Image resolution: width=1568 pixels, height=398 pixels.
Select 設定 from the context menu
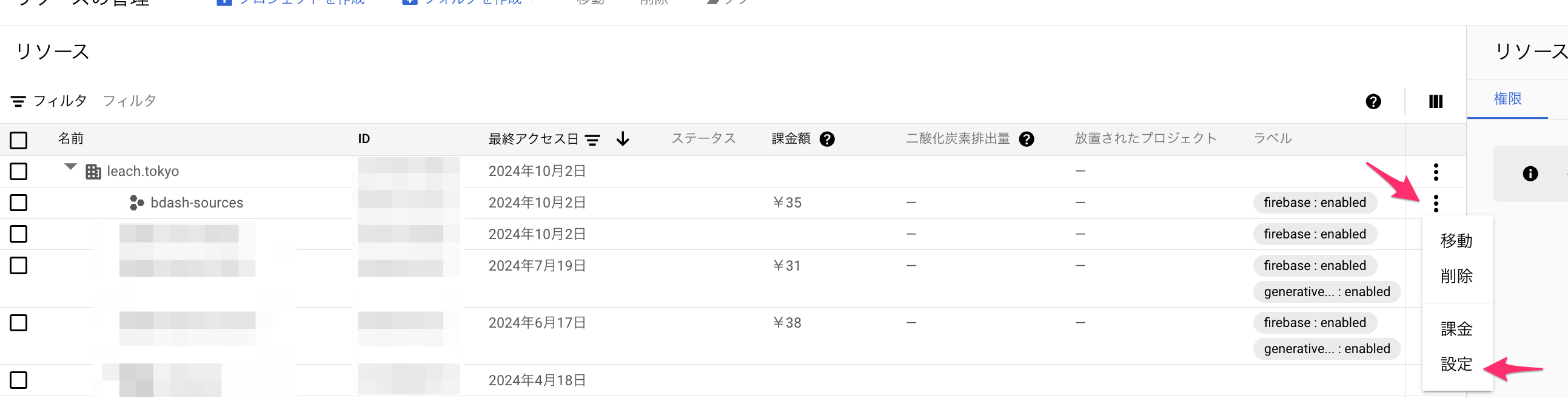tap(1456, 364)
